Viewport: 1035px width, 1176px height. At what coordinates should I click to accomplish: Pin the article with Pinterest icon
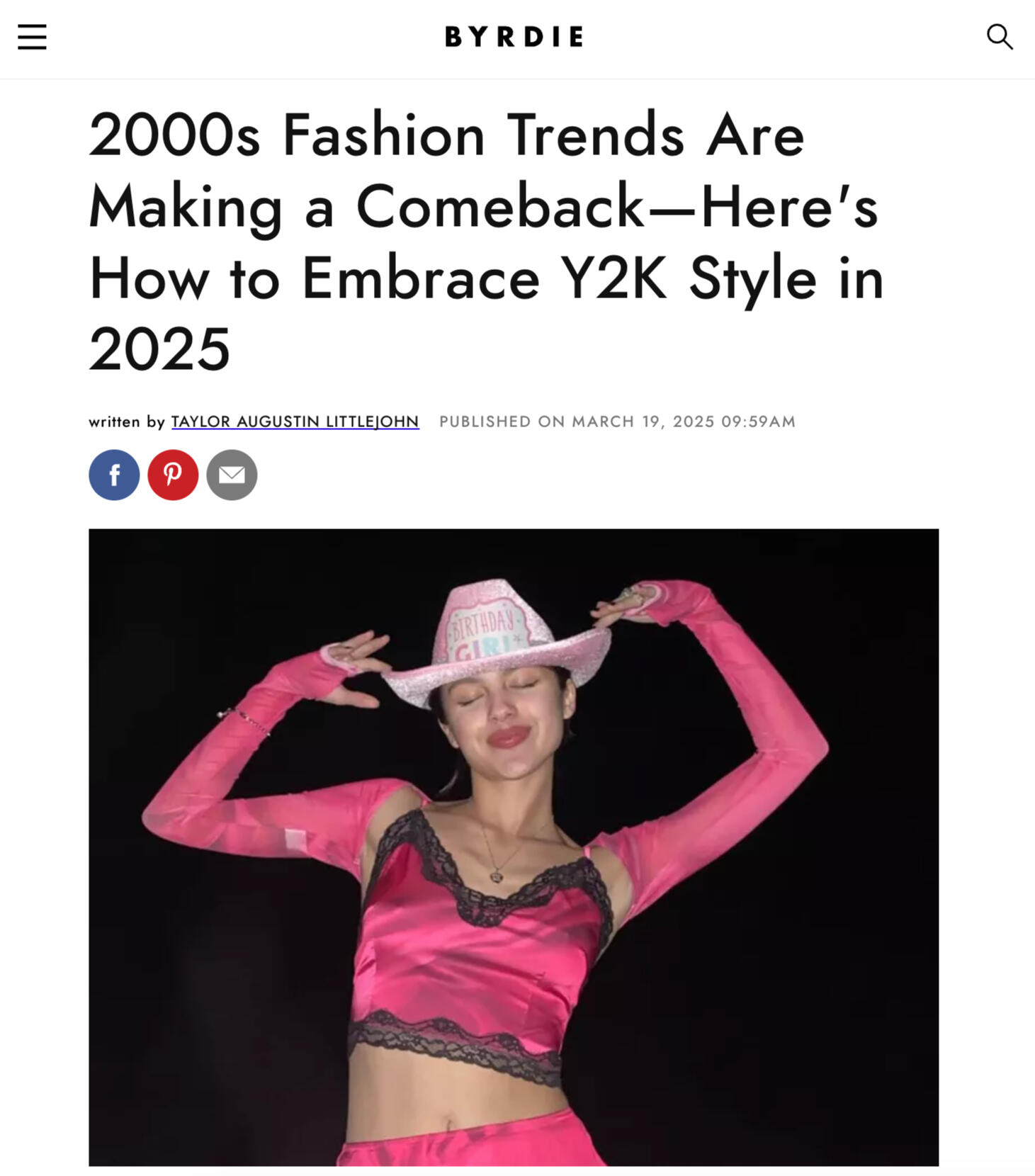[173, 475]
